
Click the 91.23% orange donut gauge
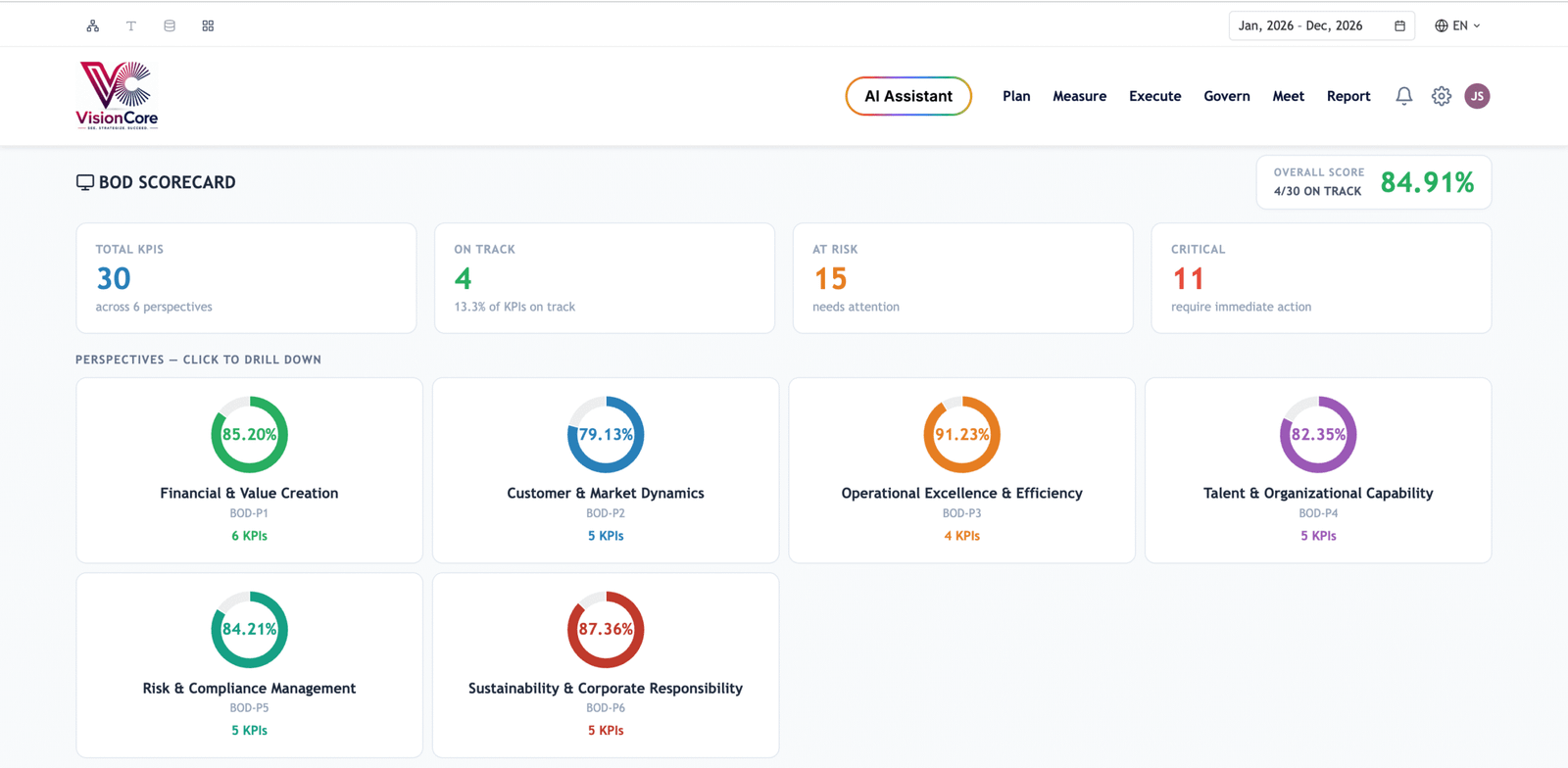pyautogui.click(x=962, y=434)
